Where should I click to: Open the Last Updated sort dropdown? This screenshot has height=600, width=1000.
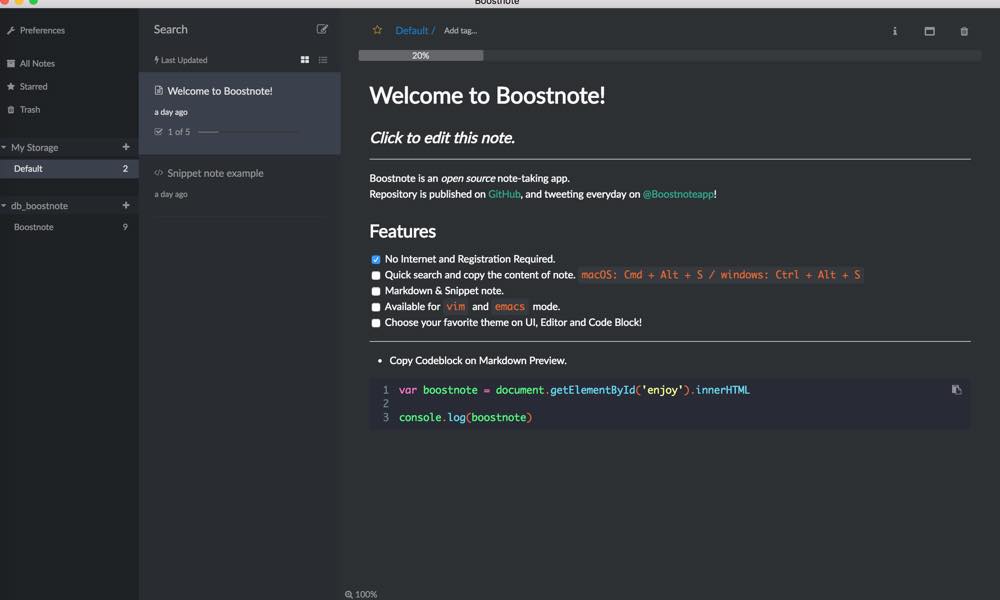183,60
